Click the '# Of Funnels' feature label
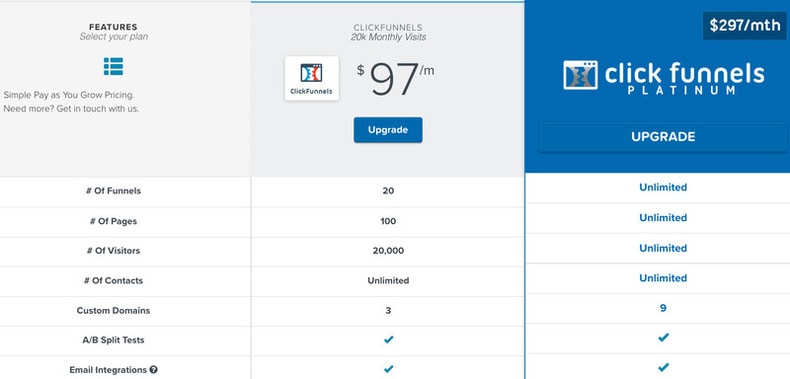Viewport: 790px width, 379px height. pos(113,191)
